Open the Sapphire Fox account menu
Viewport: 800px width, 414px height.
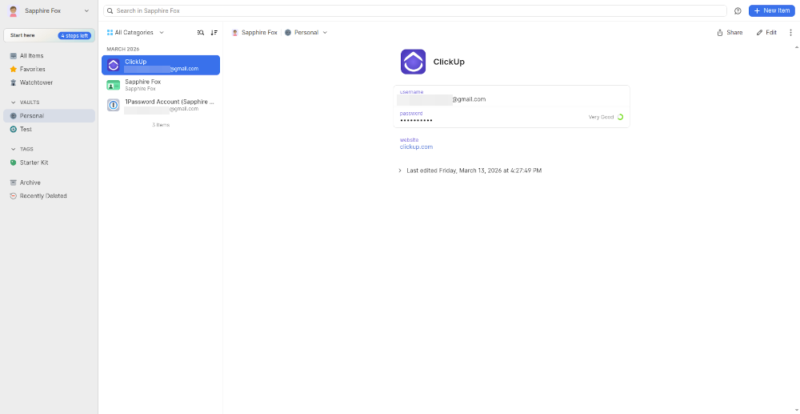49,11
